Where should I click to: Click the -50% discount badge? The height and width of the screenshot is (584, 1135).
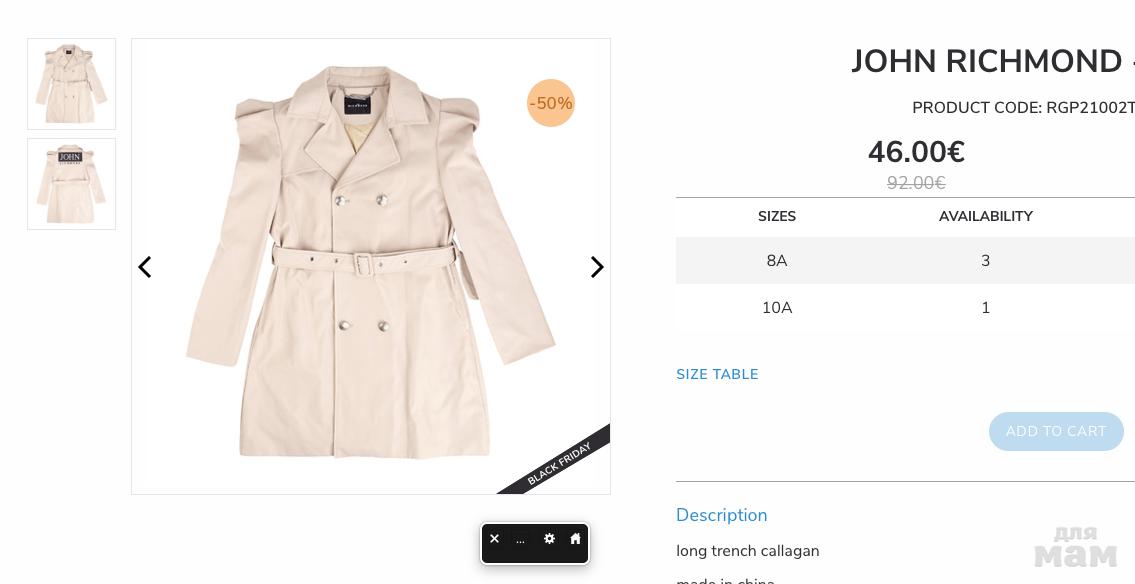coord(551,103)
